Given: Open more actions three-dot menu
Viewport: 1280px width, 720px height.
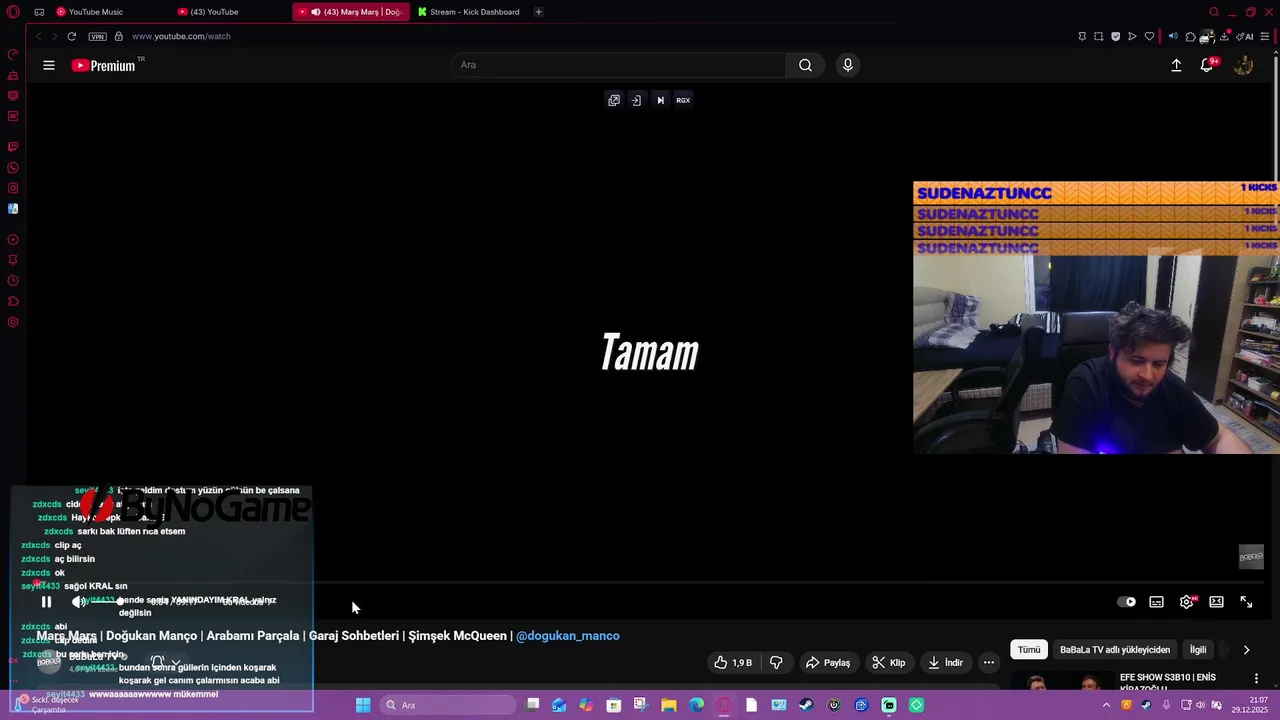Looking at the screenshot, I should [x=989, y=662].
